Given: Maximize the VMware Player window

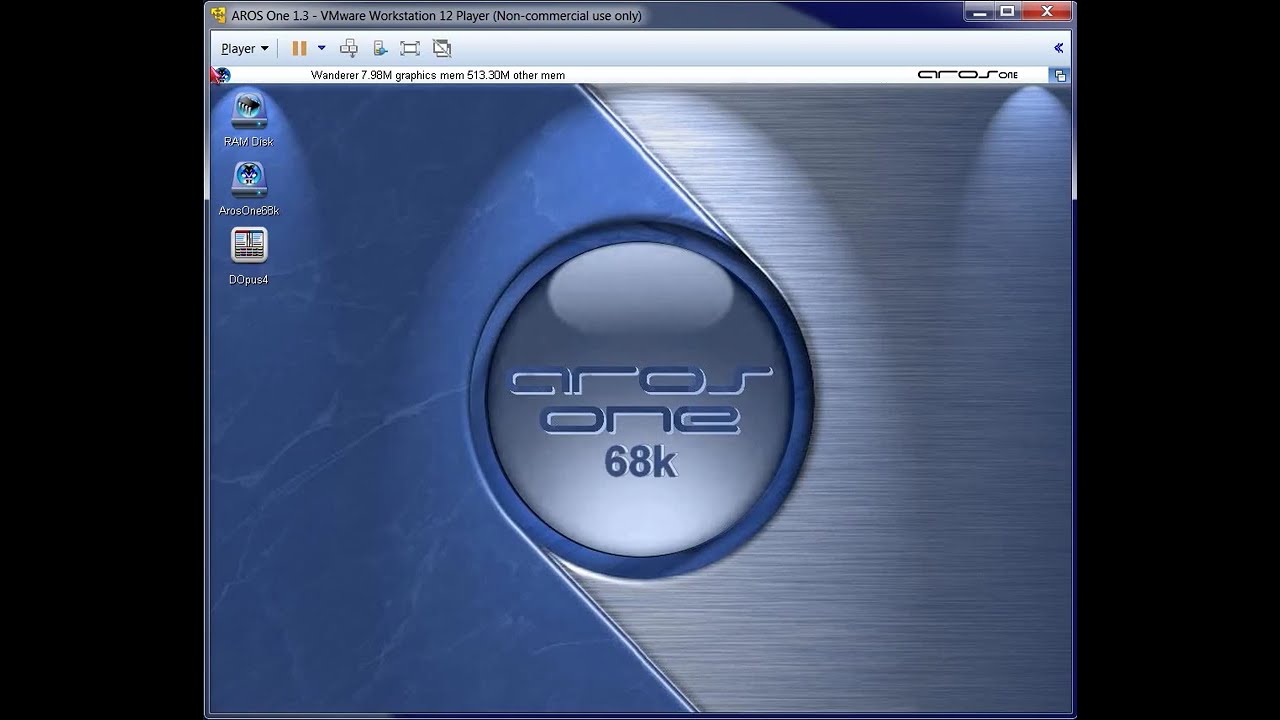Looking at the screenshot, I should click(x=1007, y=11).
